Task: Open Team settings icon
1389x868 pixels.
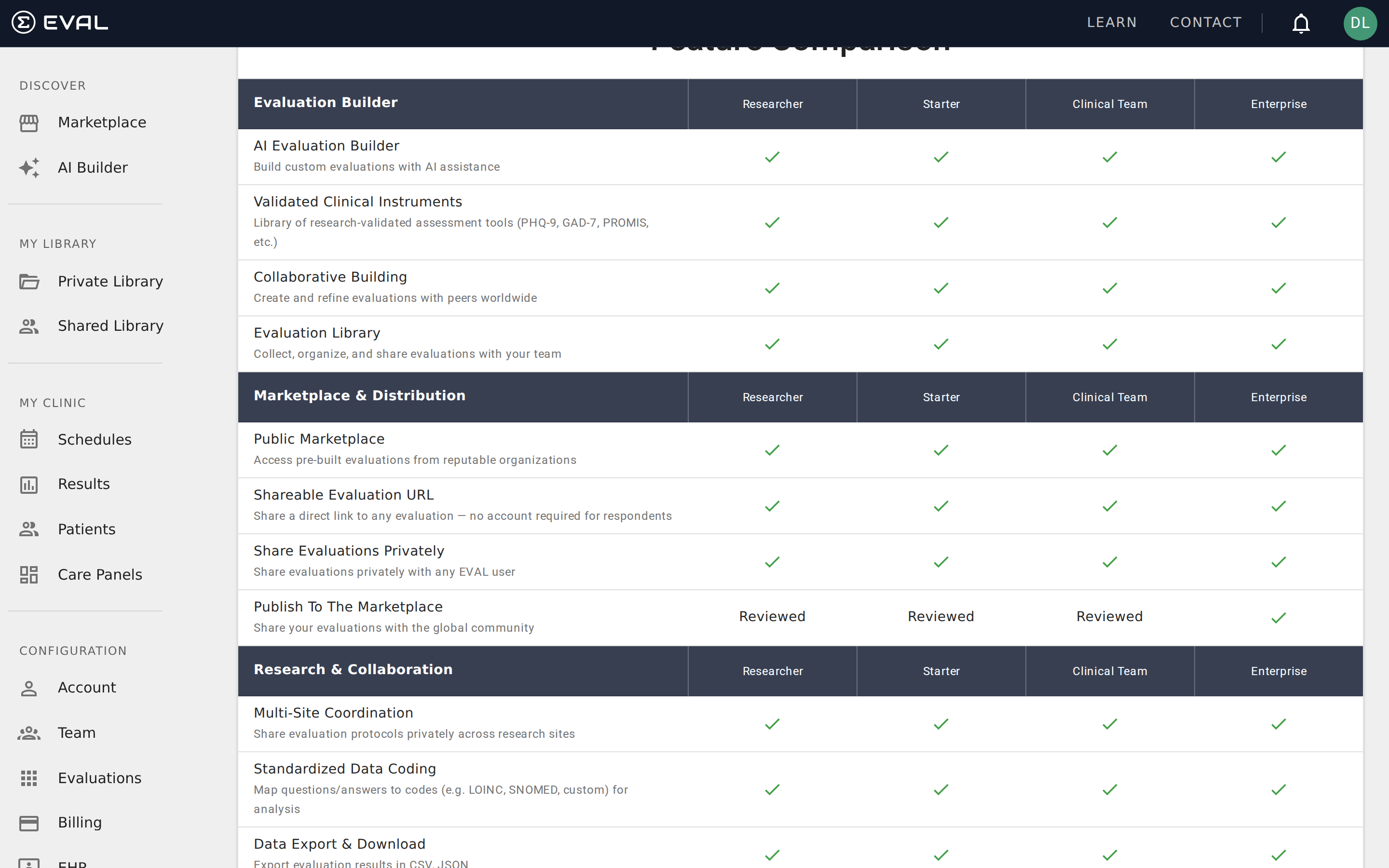Action: tap(29, 732)
